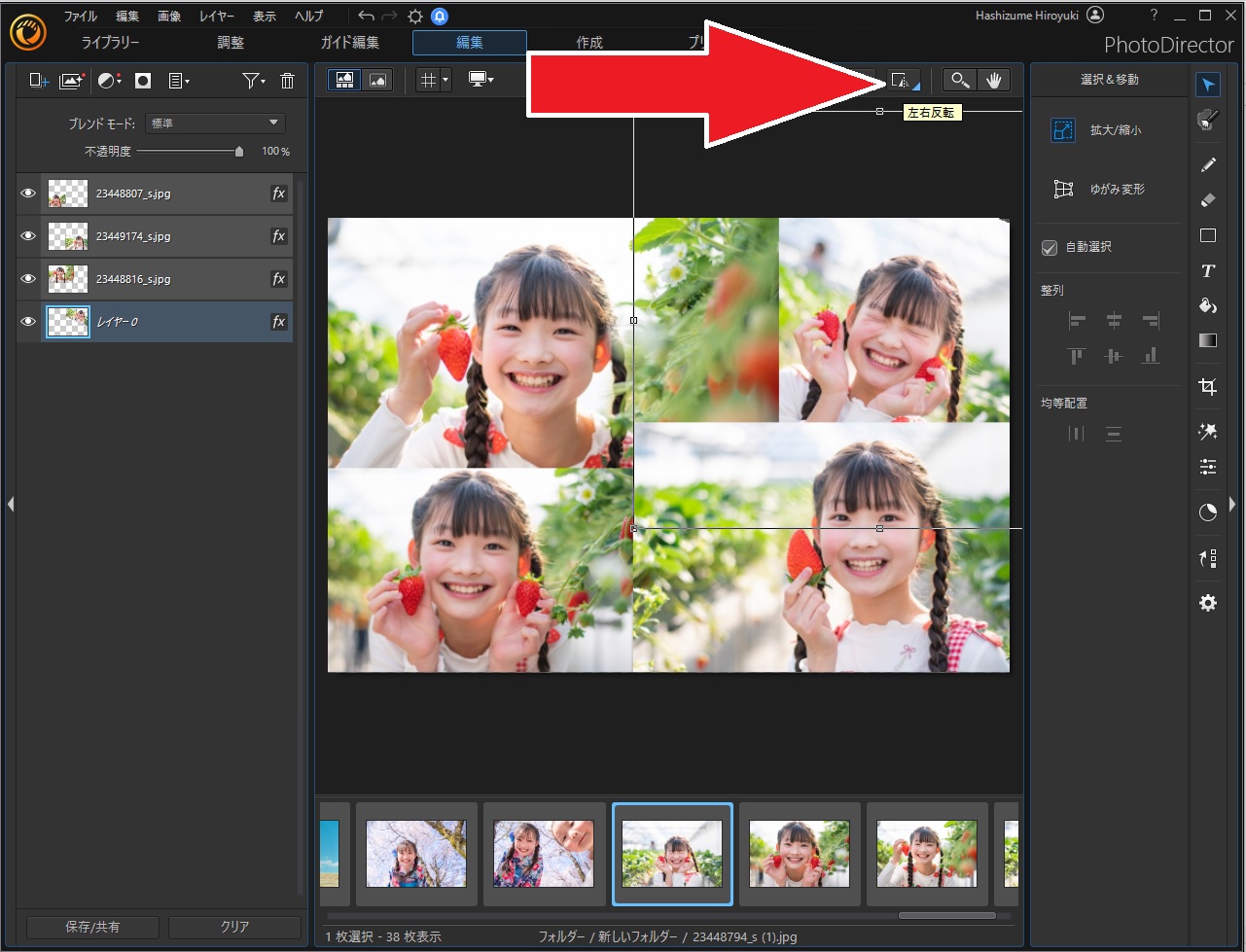
Task: Choose the Crop tool
Action: pyautogui.click(x=1207, y=387)
